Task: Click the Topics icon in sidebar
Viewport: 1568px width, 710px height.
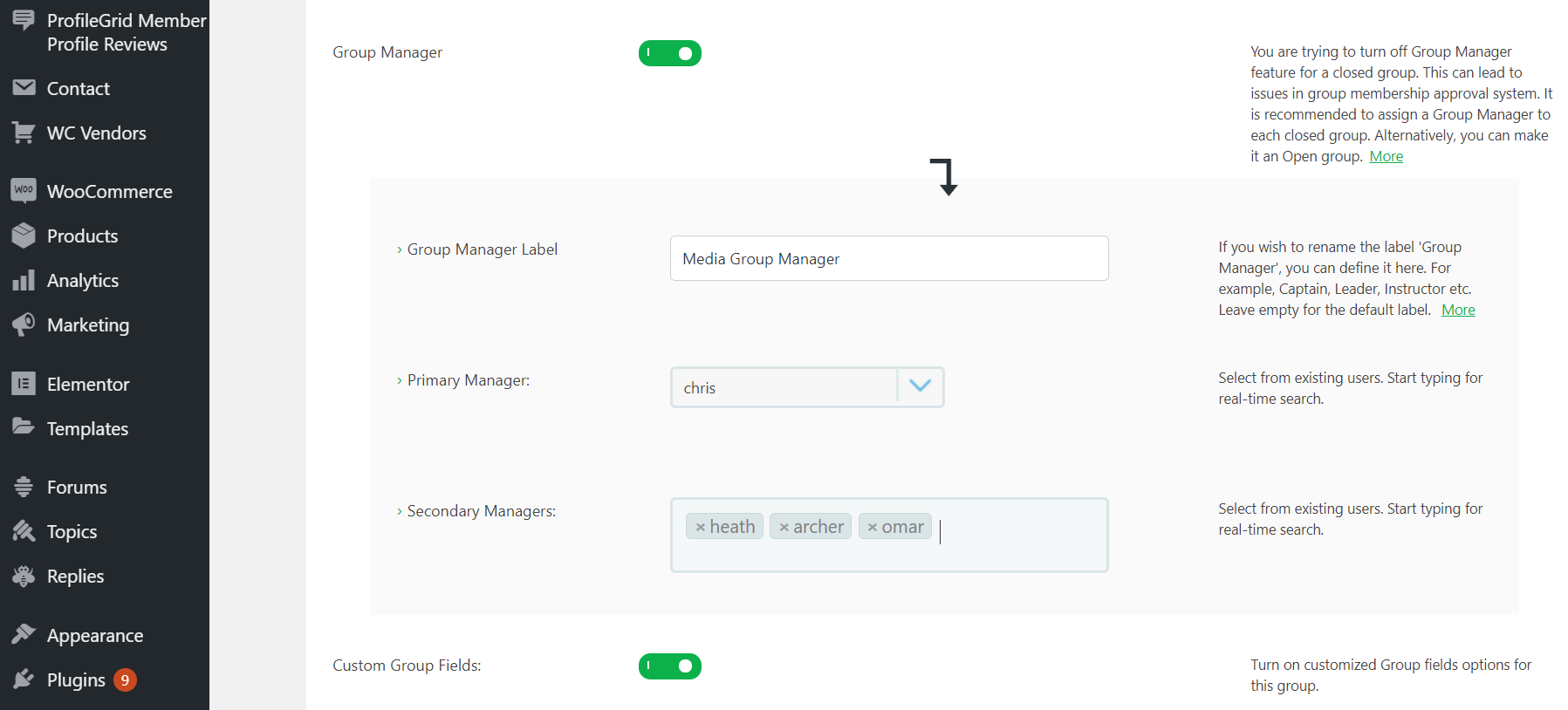Action: click(x=24, y=531)
